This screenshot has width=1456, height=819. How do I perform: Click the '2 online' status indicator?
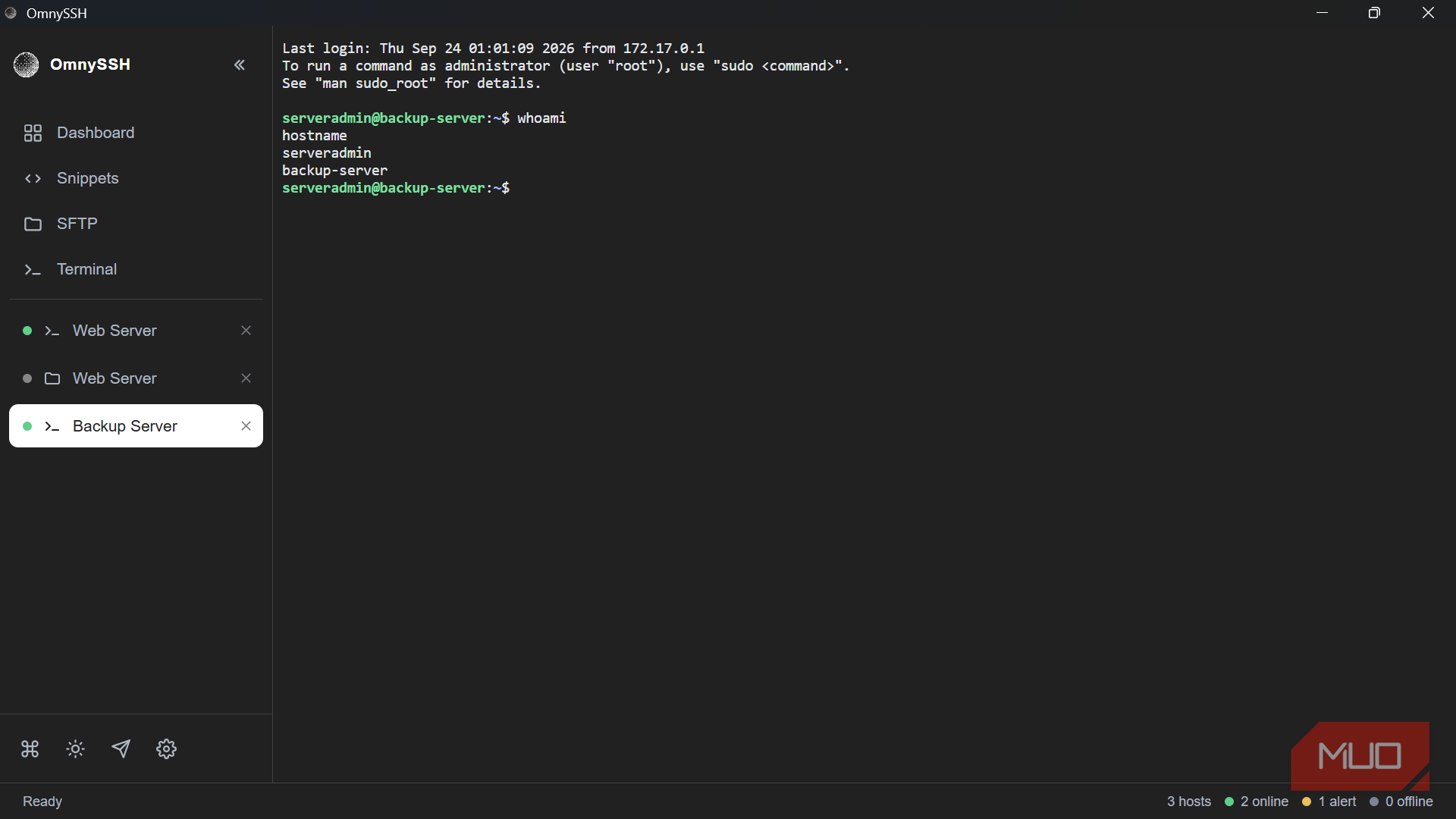point(1257,802)
